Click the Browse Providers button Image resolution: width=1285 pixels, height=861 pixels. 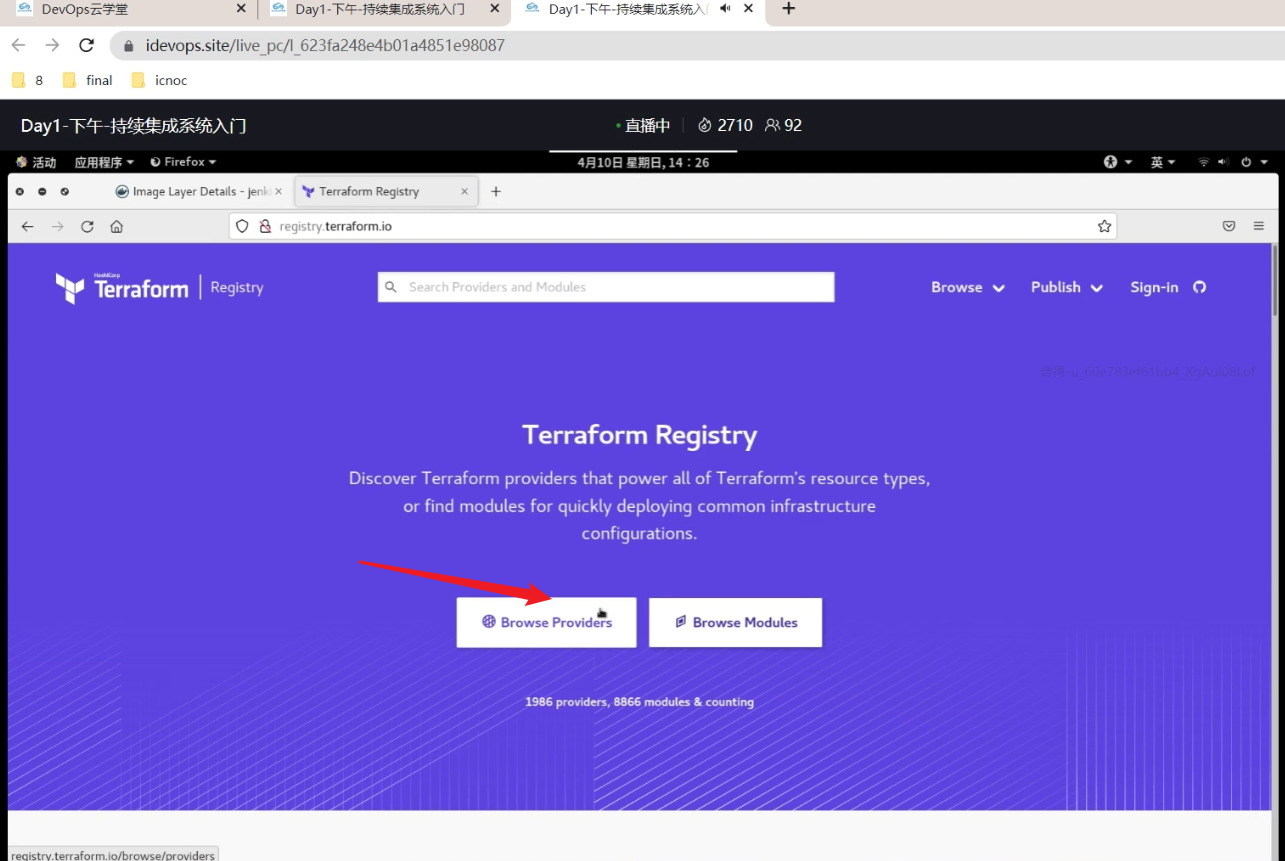546,623
